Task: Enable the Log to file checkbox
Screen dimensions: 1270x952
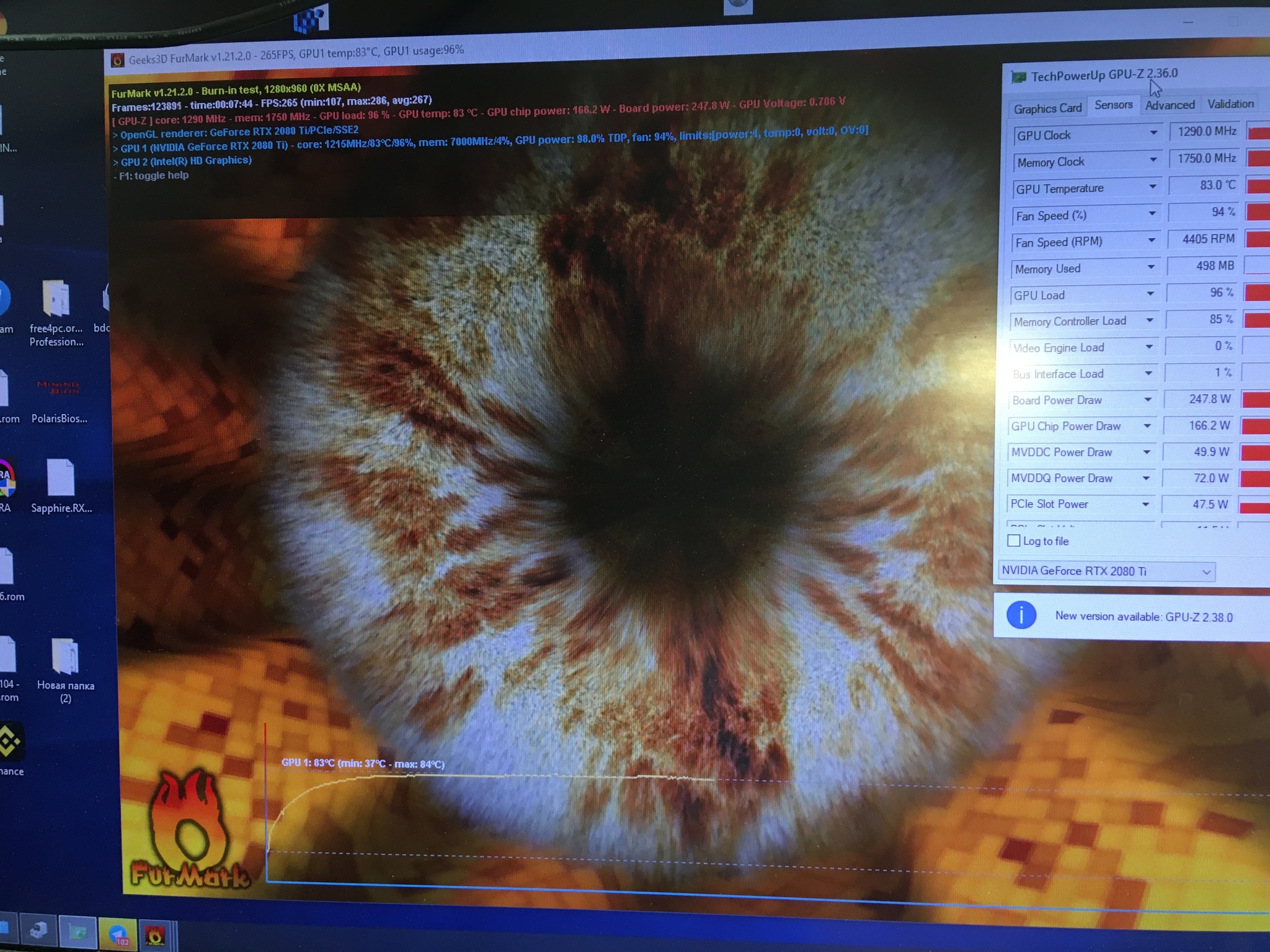Action: click(1014, 540)
